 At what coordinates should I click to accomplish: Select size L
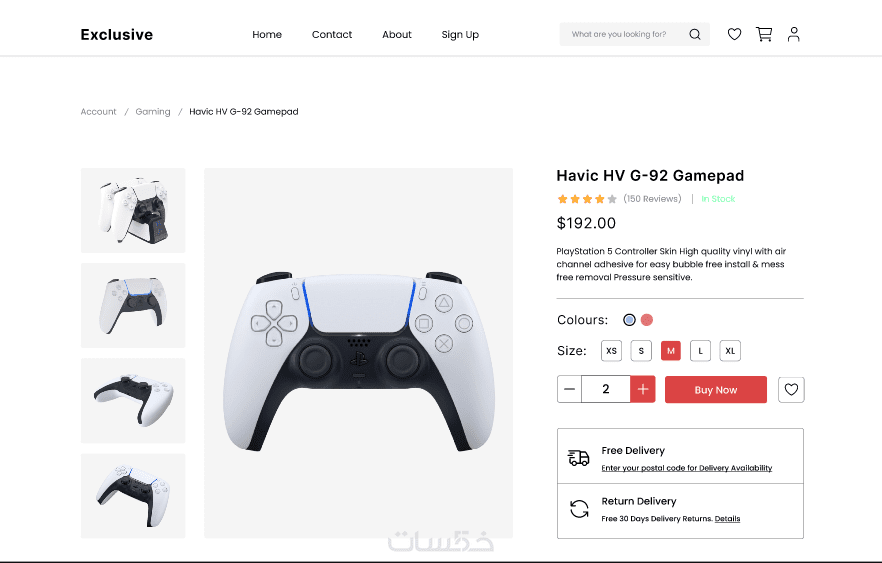(700, 350)
